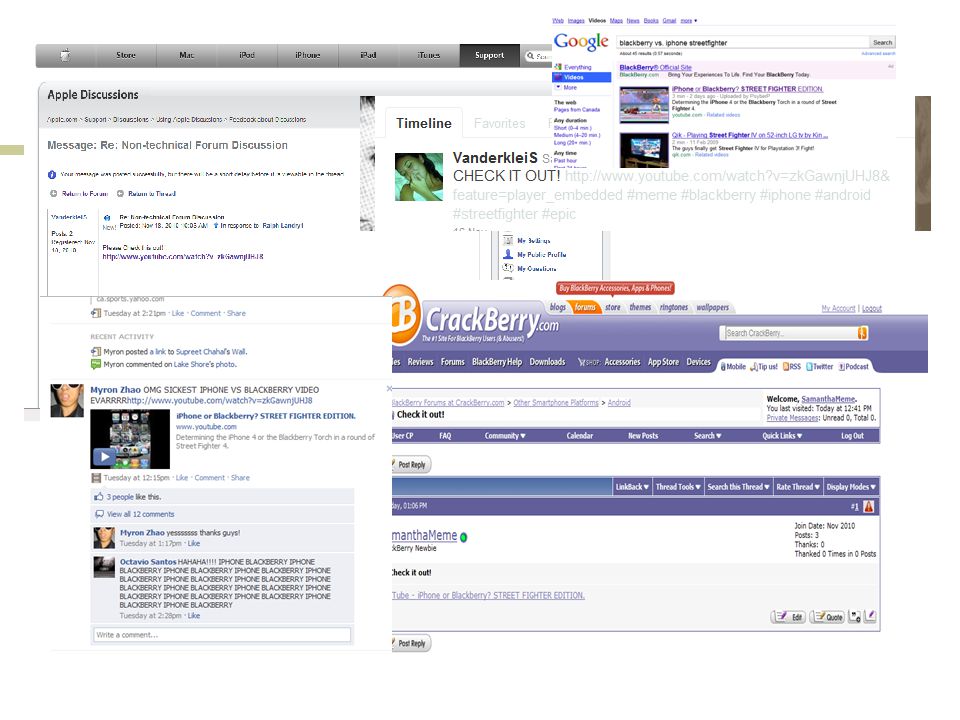Click the Search CrackBerry input field
The image size is (960, 720).
click(x=790, y=333)
